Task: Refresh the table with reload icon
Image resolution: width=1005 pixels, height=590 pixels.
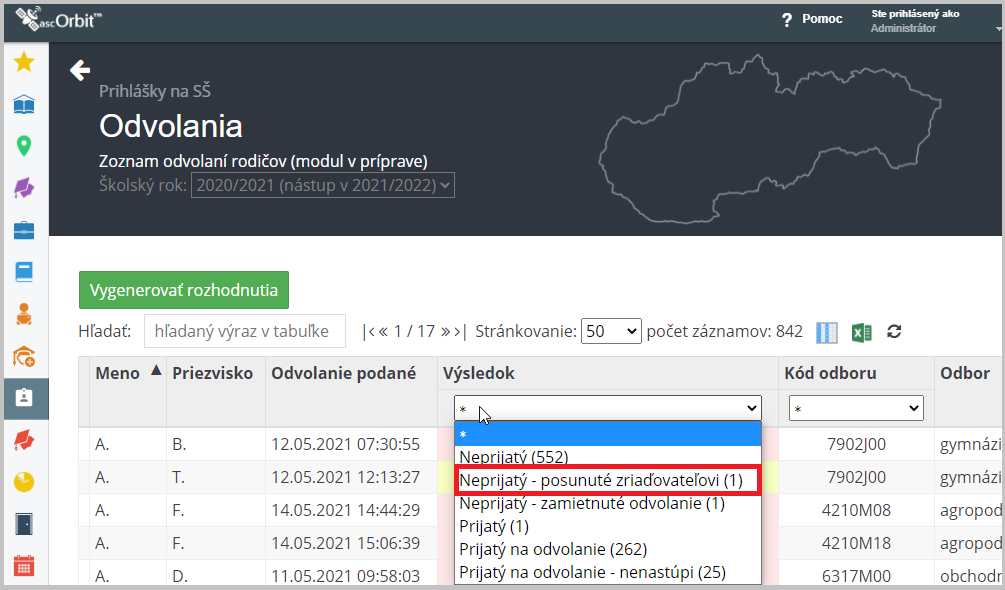Action: (894, 331)
